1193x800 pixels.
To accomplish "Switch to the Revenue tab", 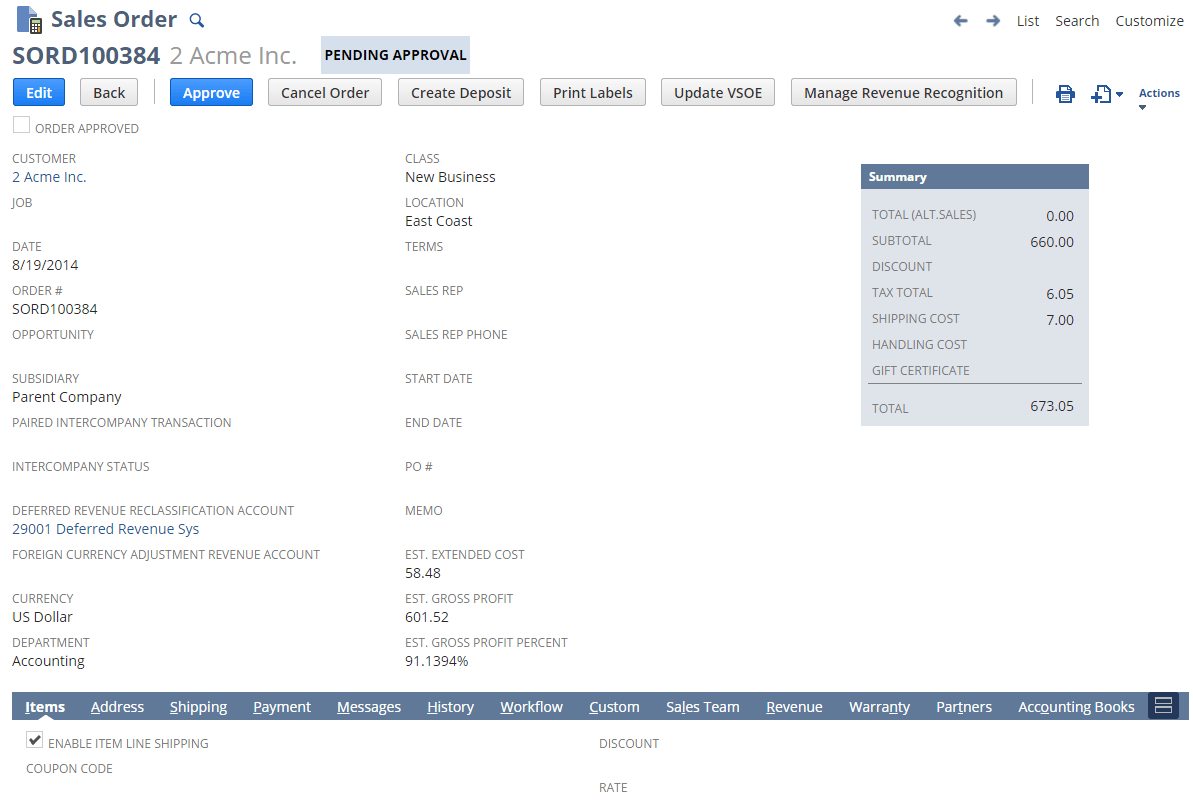I will coord(794,706).
